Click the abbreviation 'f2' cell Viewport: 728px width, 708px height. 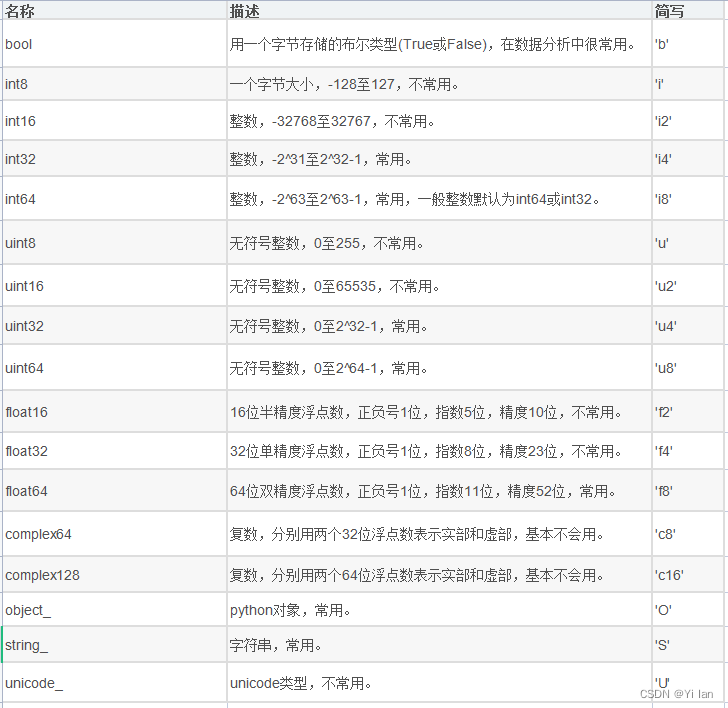688,412
